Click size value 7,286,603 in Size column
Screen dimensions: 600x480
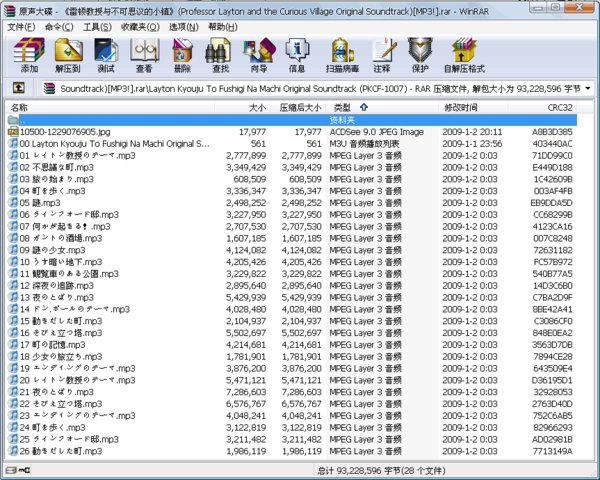click(246, 392)
